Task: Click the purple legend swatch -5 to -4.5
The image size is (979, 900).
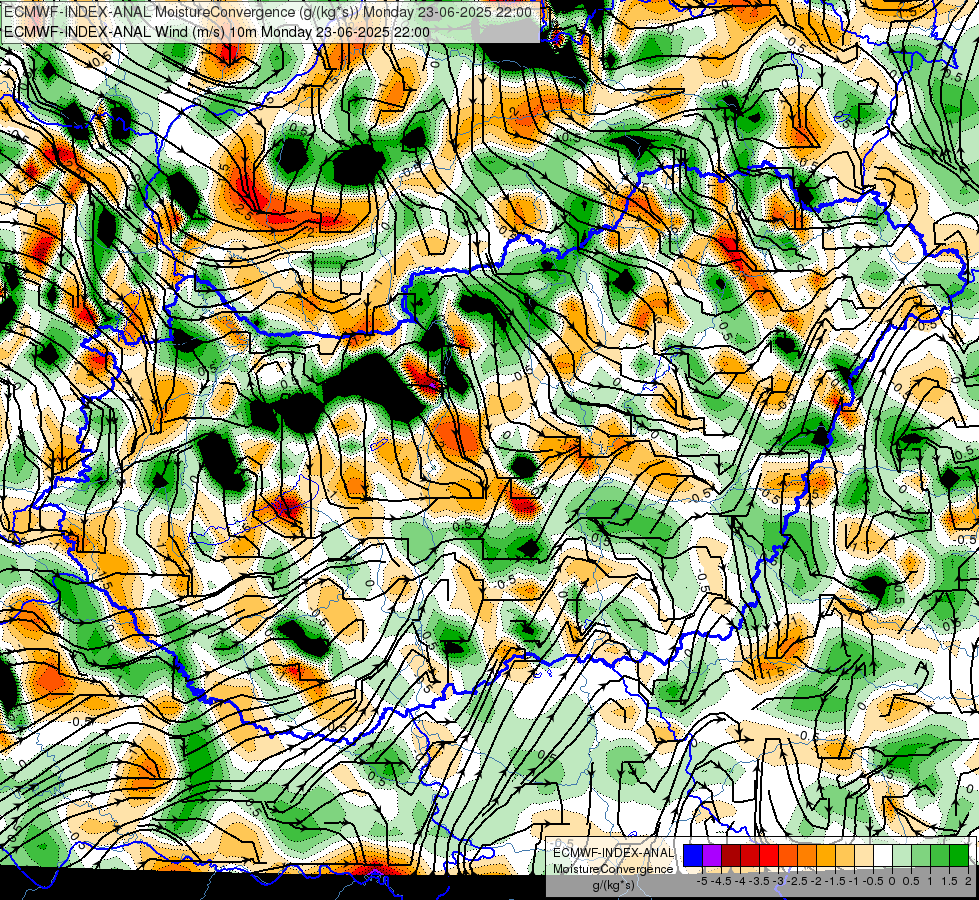Action: 712,855
